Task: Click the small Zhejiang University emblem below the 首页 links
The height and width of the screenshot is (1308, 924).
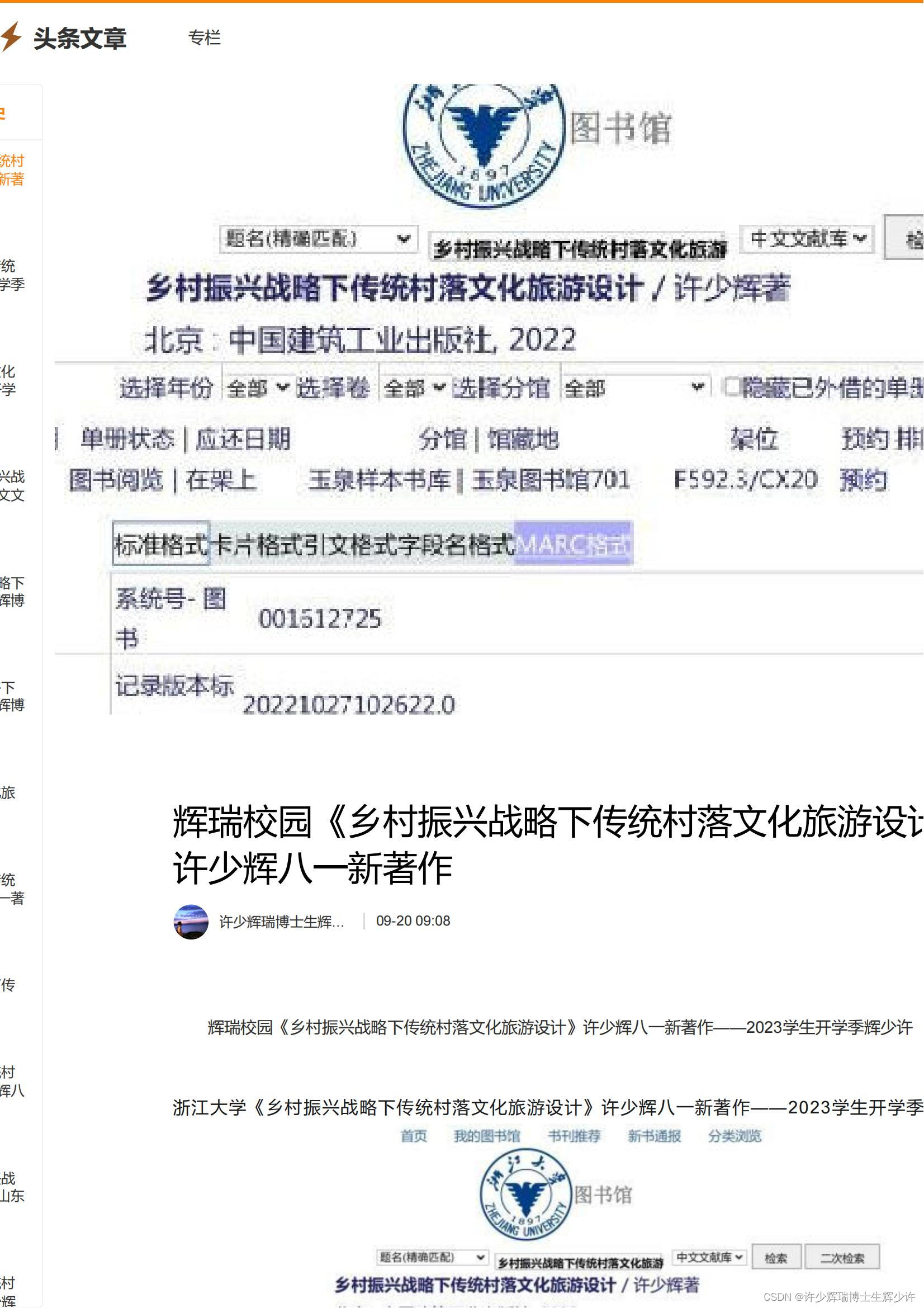Action: (x=525, y=1195)
